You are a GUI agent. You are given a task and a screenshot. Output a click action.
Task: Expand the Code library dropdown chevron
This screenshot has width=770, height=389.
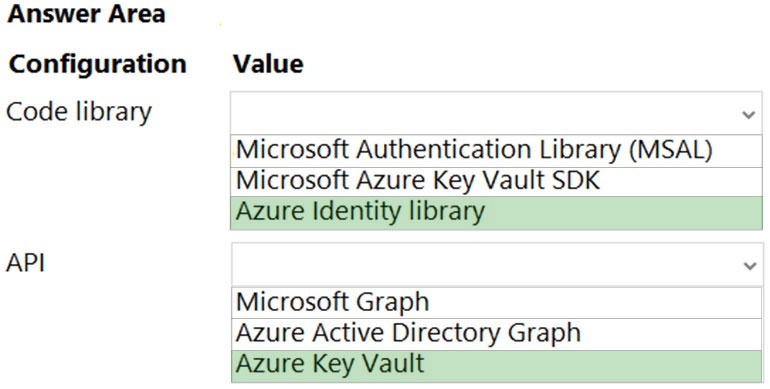tap(748, 115)
